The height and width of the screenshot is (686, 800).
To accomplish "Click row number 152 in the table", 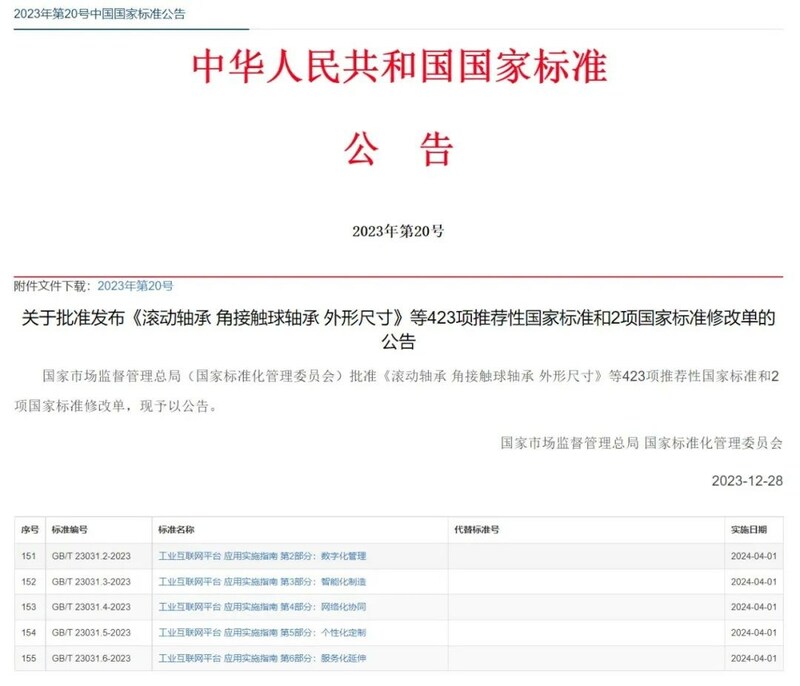I will 29,582.
